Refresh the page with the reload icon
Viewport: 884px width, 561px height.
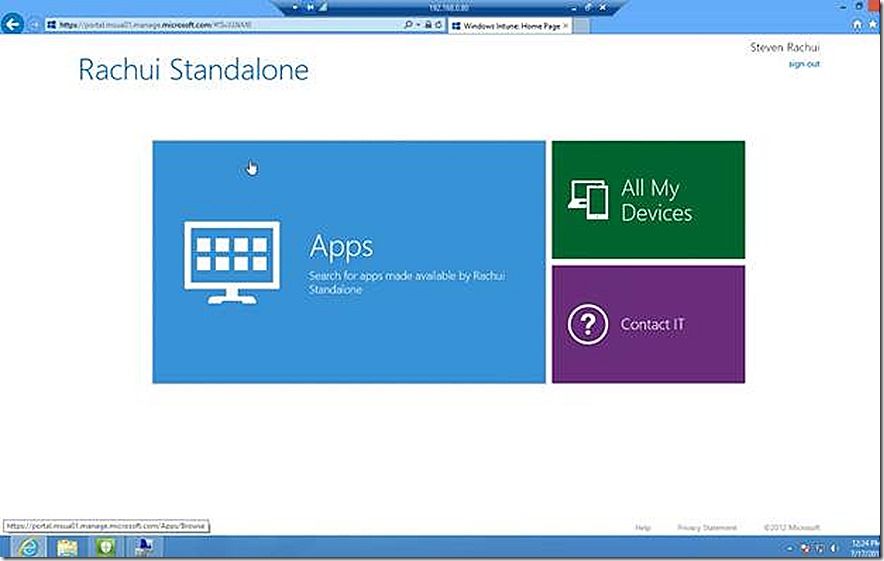[x=439, y=25]
